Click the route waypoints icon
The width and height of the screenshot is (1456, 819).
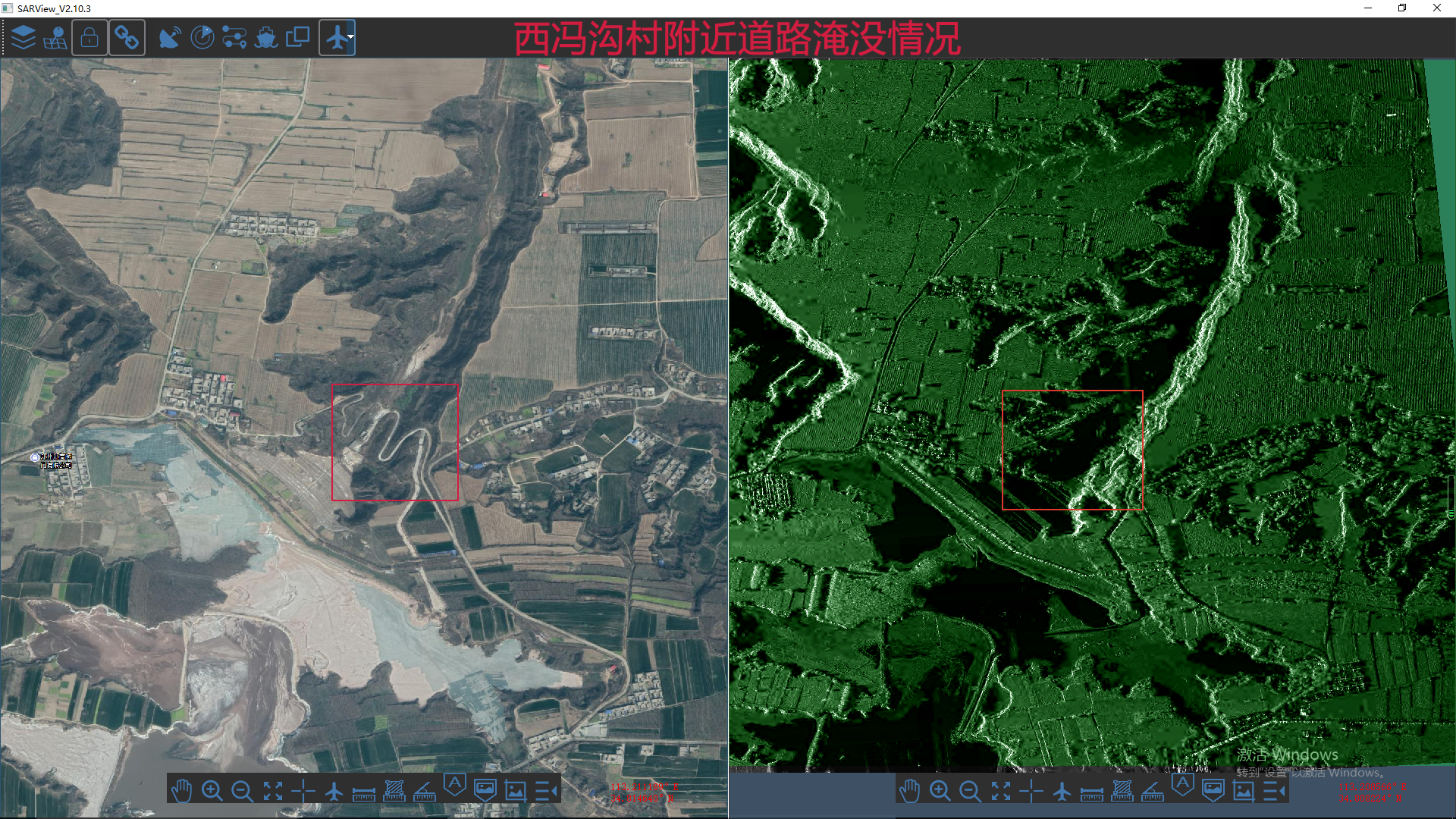click(x=234, y=37)
